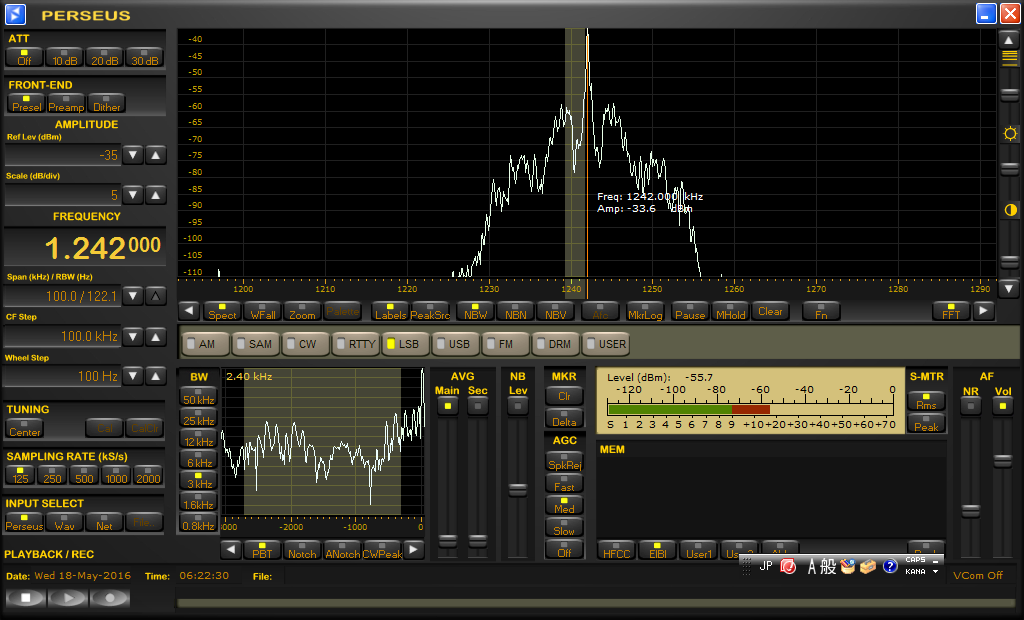Viewport: 1024px width, 620px height.
Task: Click the playback position progress bar
Action: point(595,602)
